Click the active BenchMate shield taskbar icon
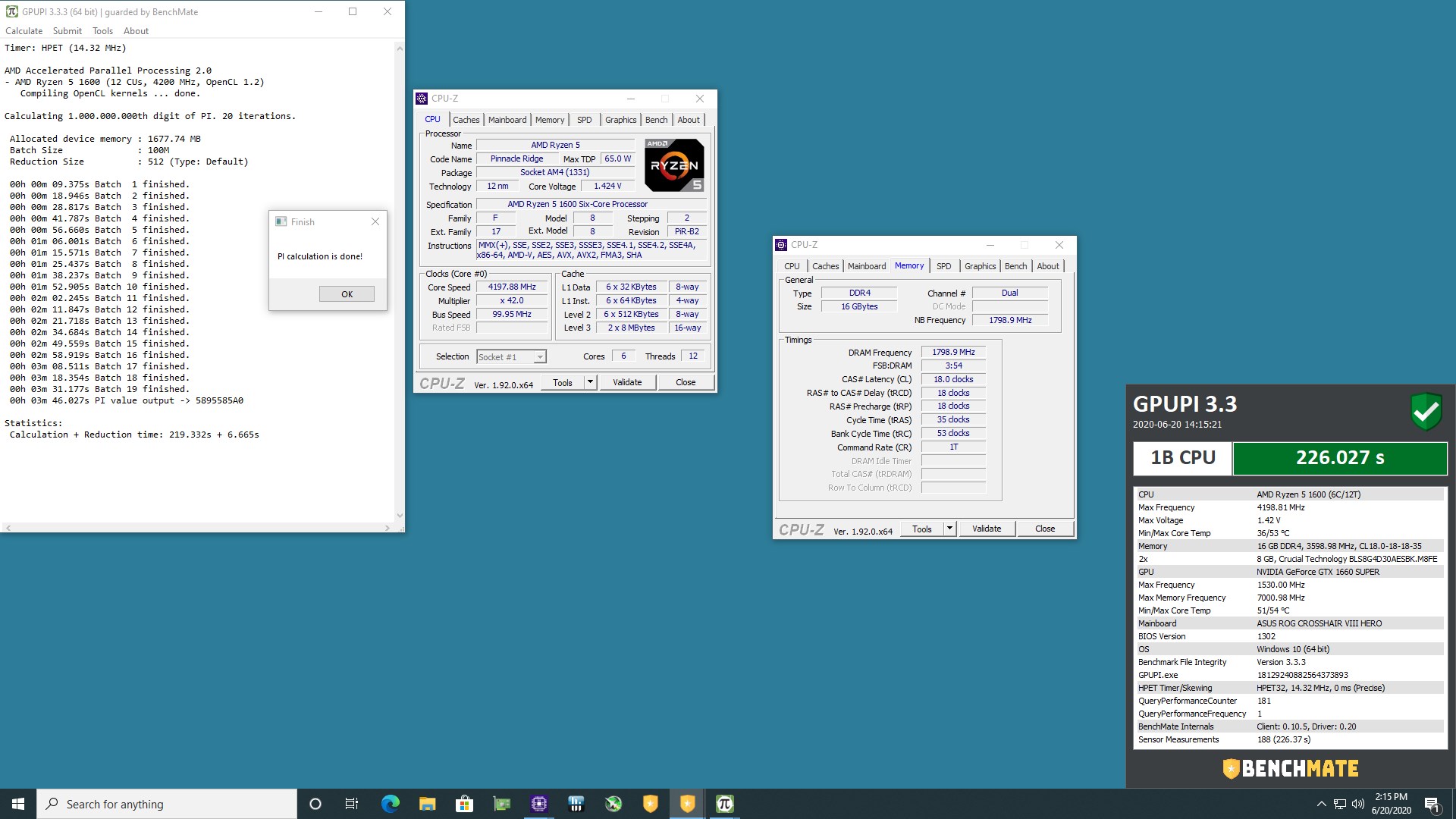This screenshot has height=819, width=1456. [x=687, y=804]
